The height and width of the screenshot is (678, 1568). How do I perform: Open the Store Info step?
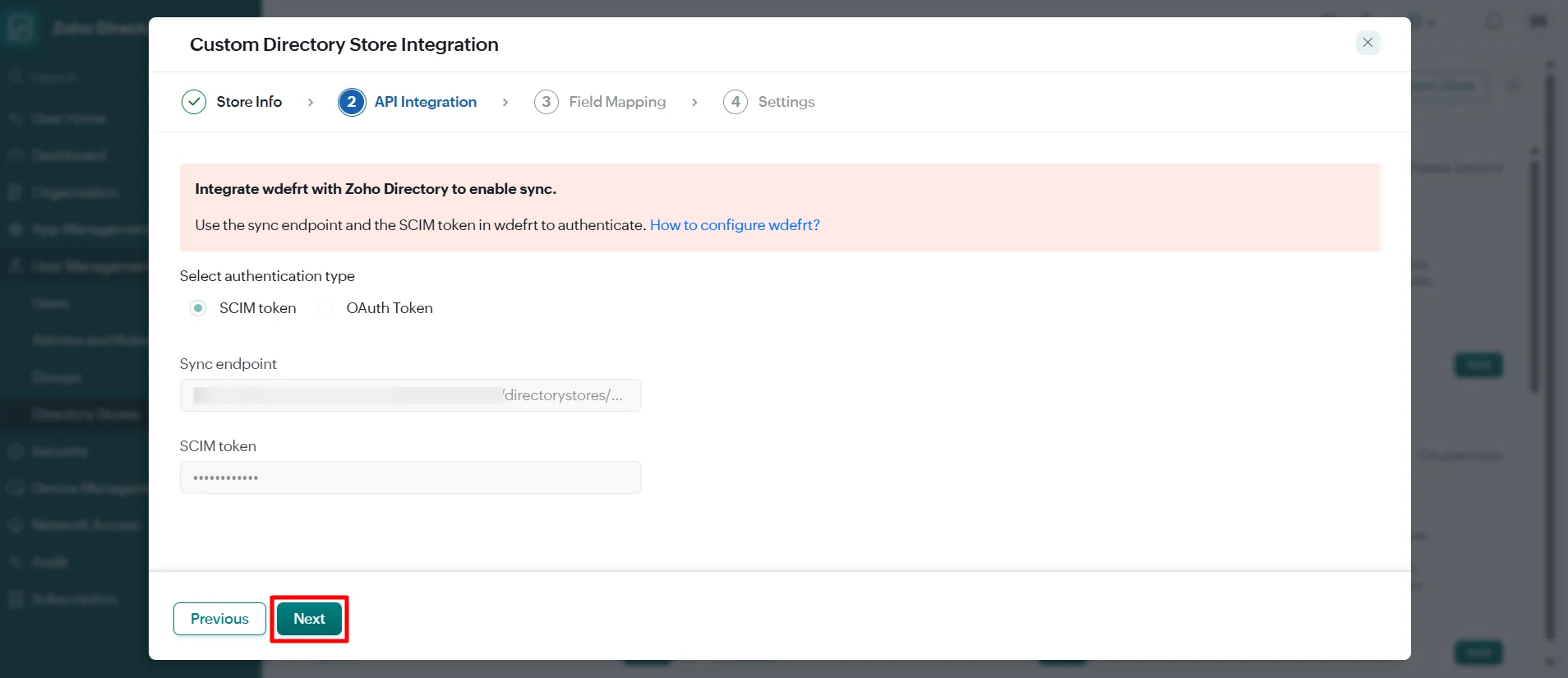click(x=249, y=102)
